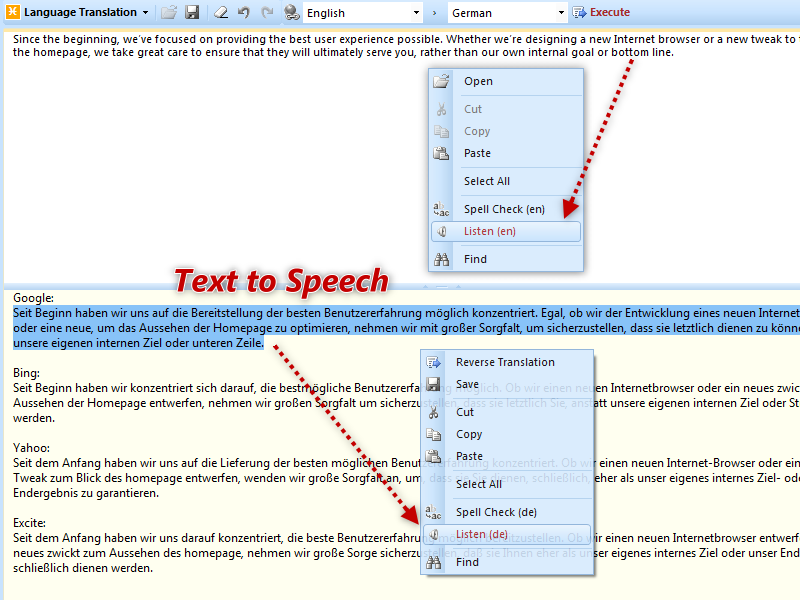Screen dimensions: 800x600
Task: Click the globe icon left of English
Action: click(292, 12)
